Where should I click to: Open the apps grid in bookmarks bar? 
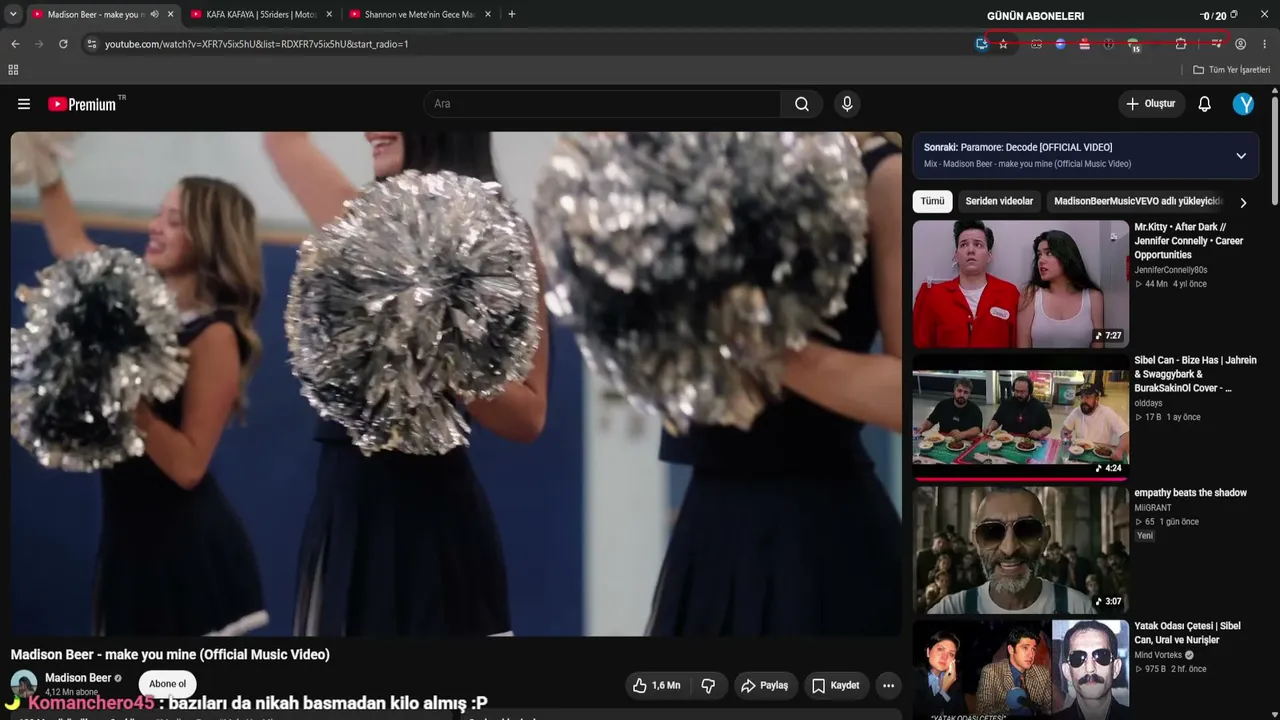[x=13, y=70]
